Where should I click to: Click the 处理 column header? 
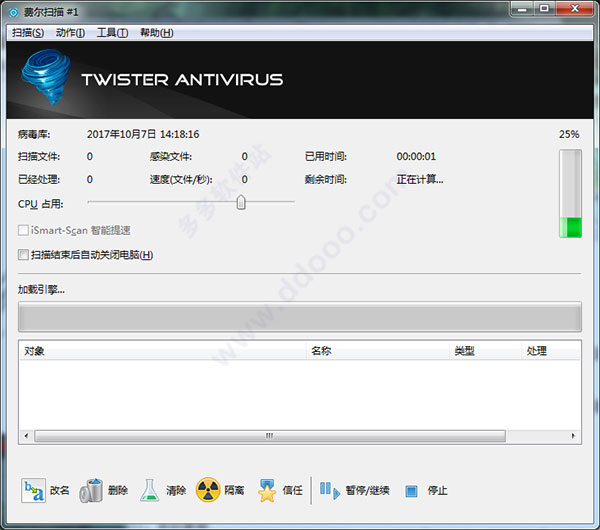[x=550, y=351]
